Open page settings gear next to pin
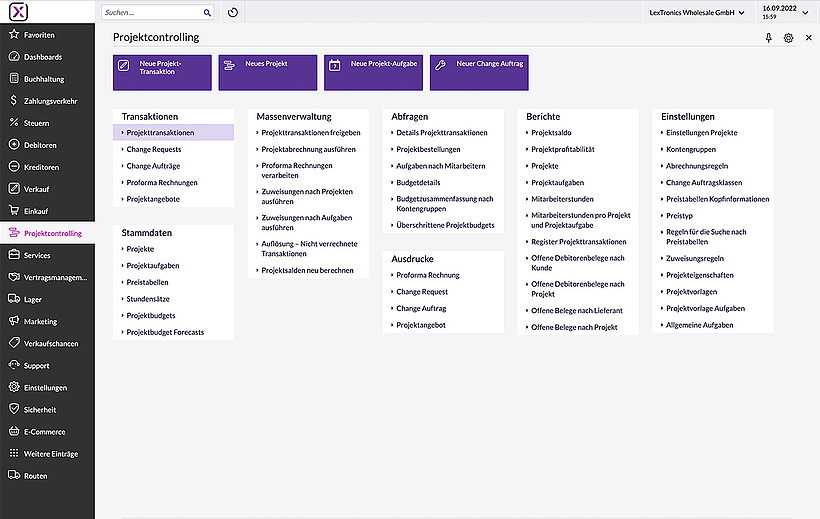820x519 pixels. click(788, 38)
